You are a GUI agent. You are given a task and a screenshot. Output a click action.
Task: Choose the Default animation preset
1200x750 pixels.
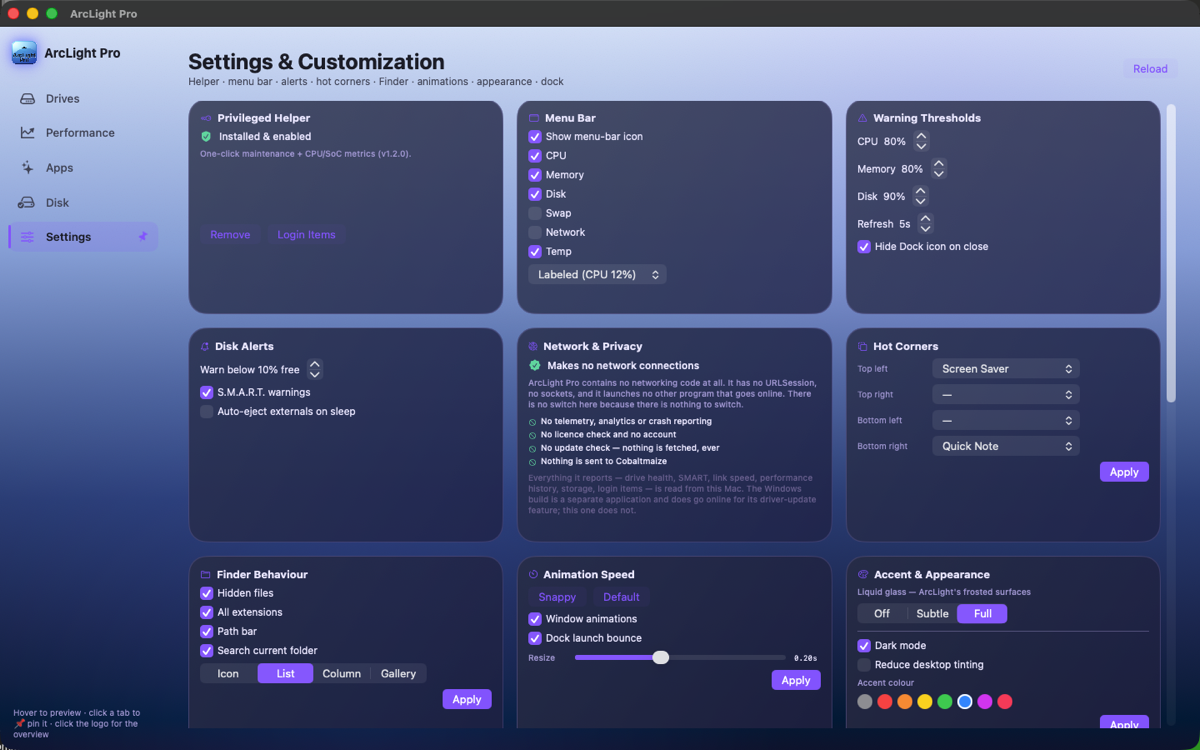point(621,597)
